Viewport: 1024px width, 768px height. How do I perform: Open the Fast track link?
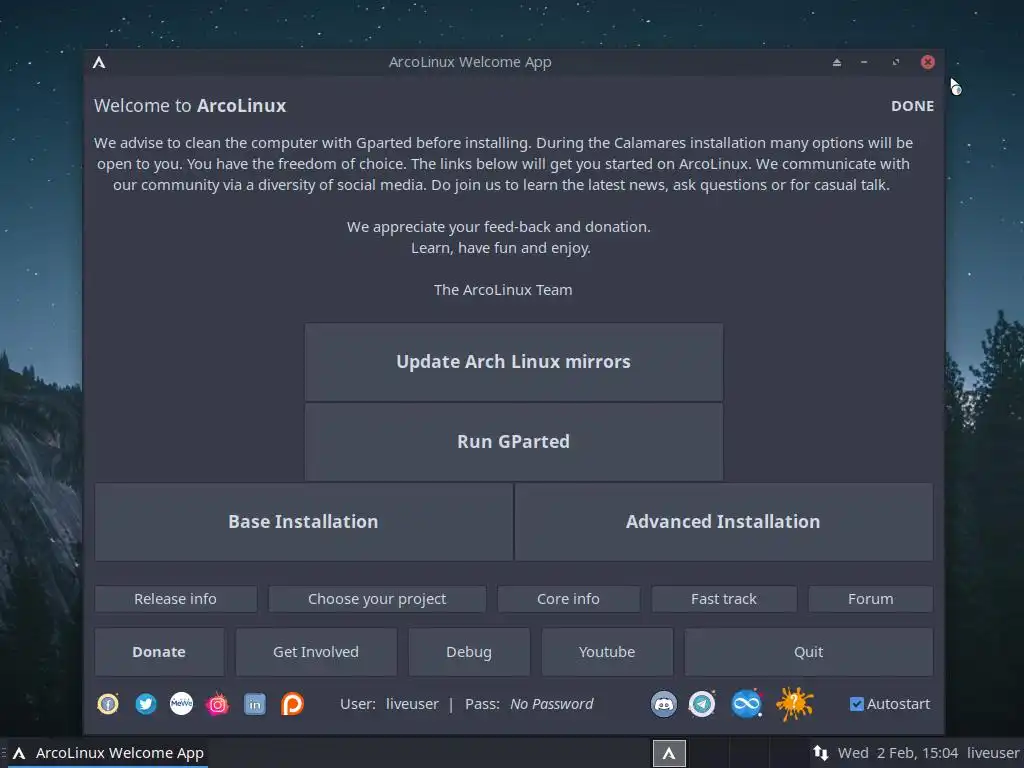[x=724, y=599]
